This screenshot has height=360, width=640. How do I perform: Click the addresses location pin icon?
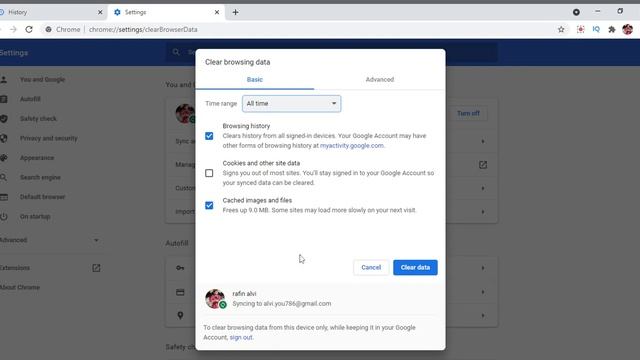pyautogui.click(x=180, y=316)
